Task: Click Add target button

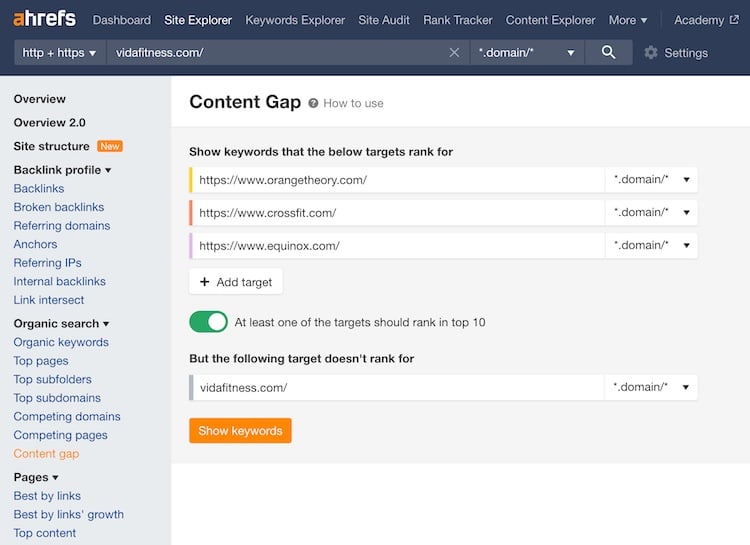Action: [236, 282]
